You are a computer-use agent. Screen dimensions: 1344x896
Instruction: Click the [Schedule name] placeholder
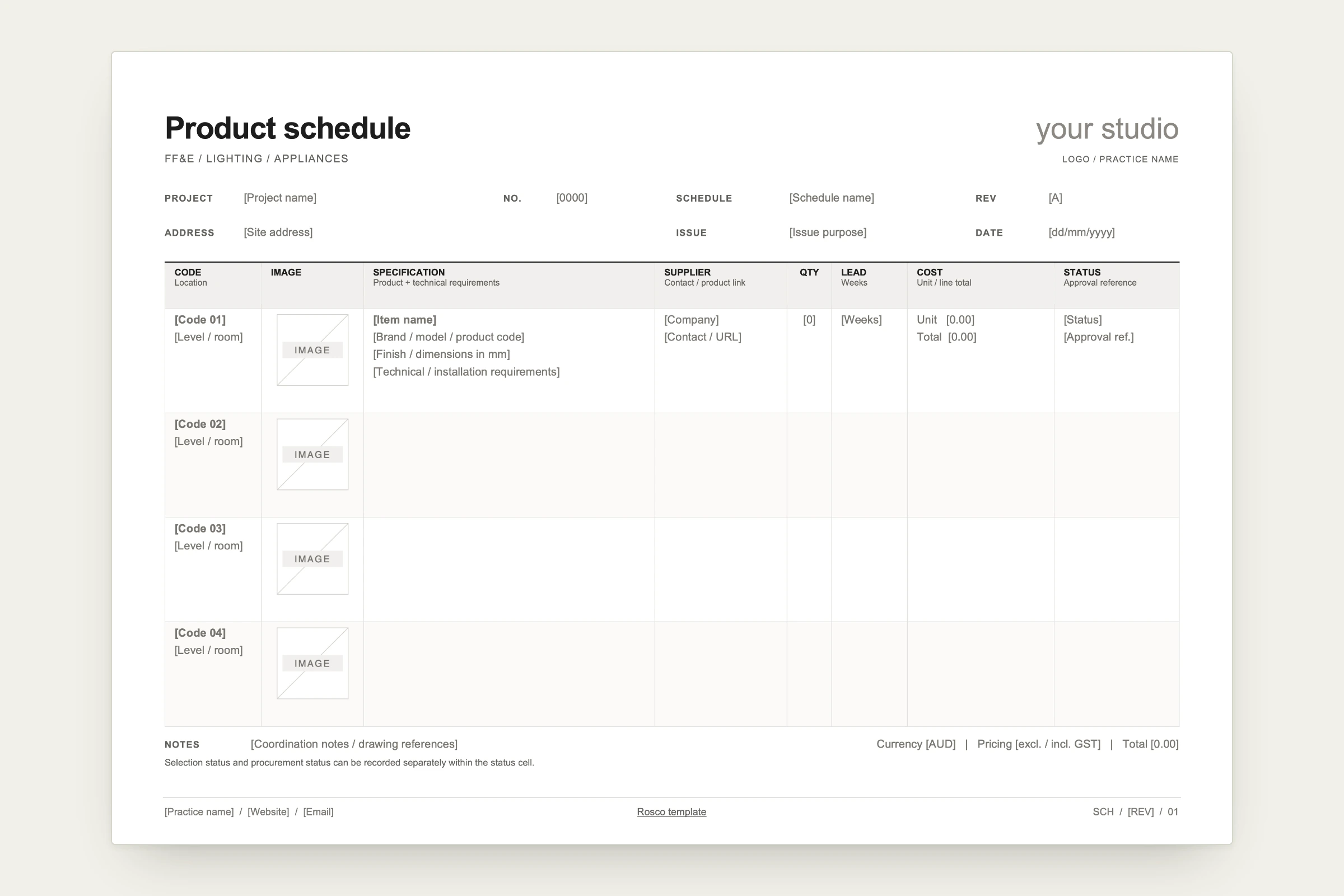832,198
